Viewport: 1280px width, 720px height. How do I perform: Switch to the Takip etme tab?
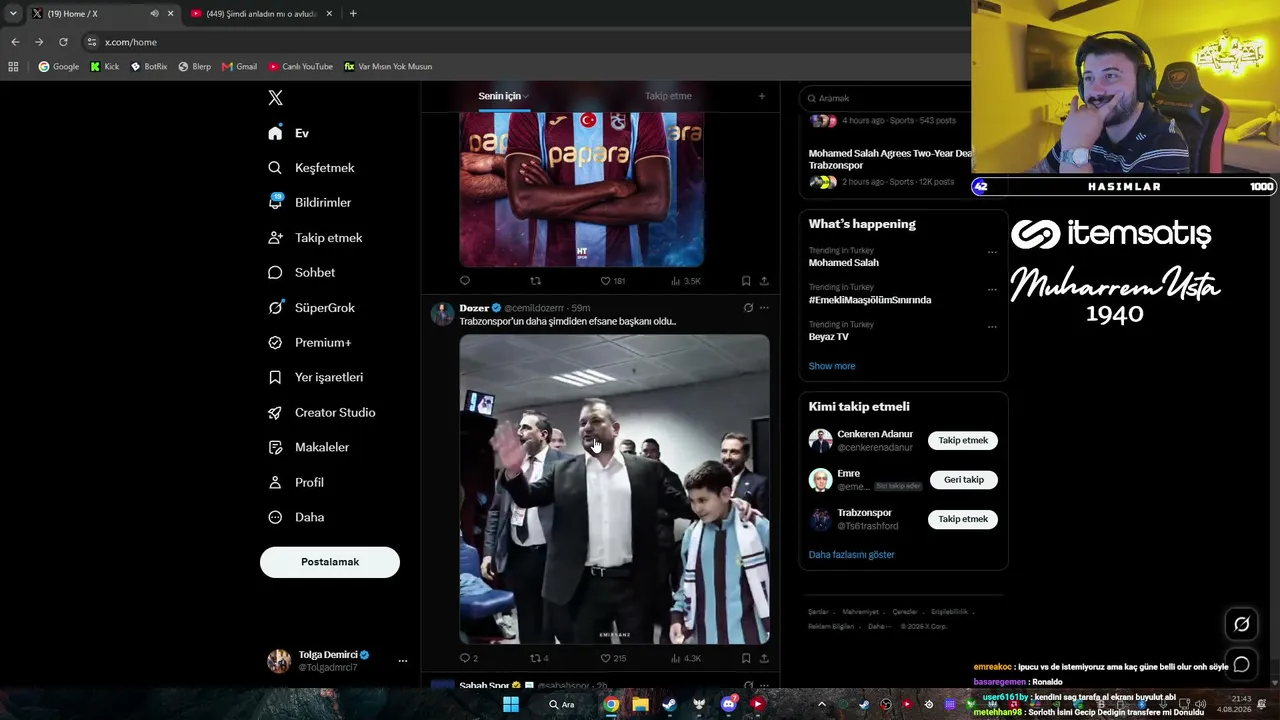click(668, 96)
